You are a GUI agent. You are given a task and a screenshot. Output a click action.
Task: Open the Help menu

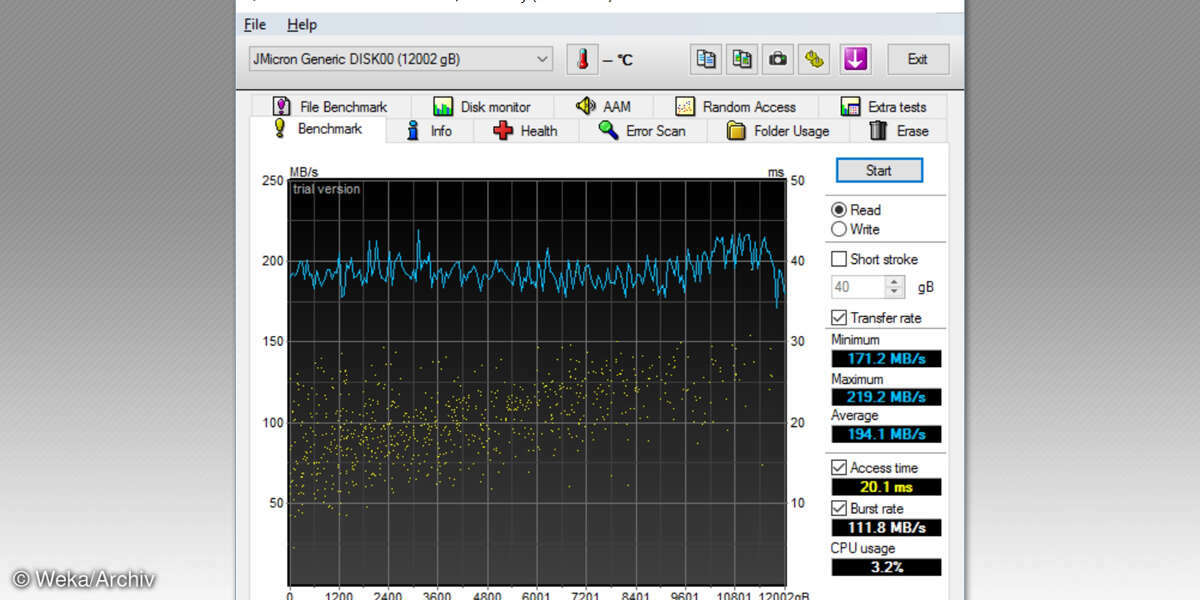[301, 24]
